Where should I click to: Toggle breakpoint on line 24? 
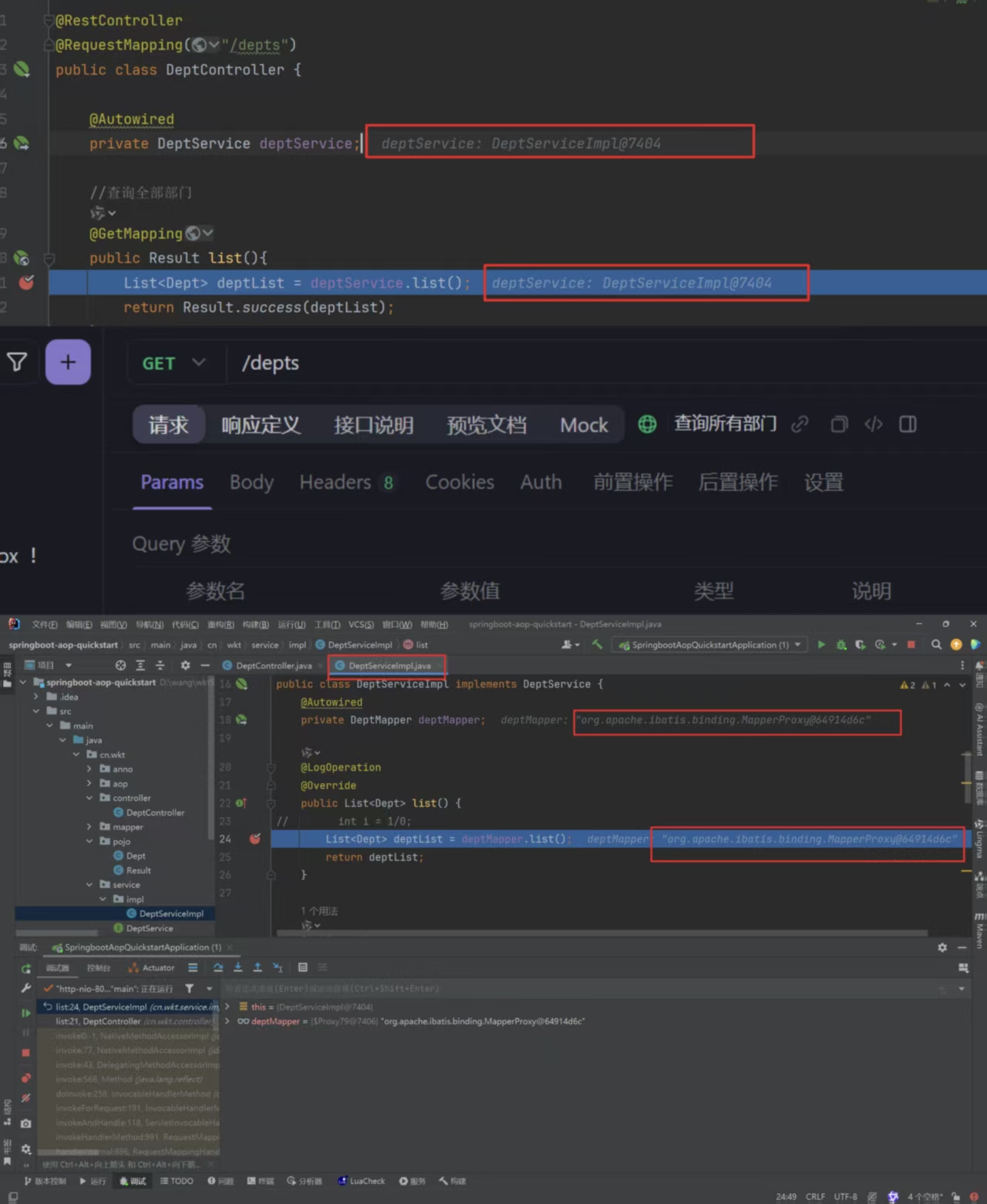(254, 839)
